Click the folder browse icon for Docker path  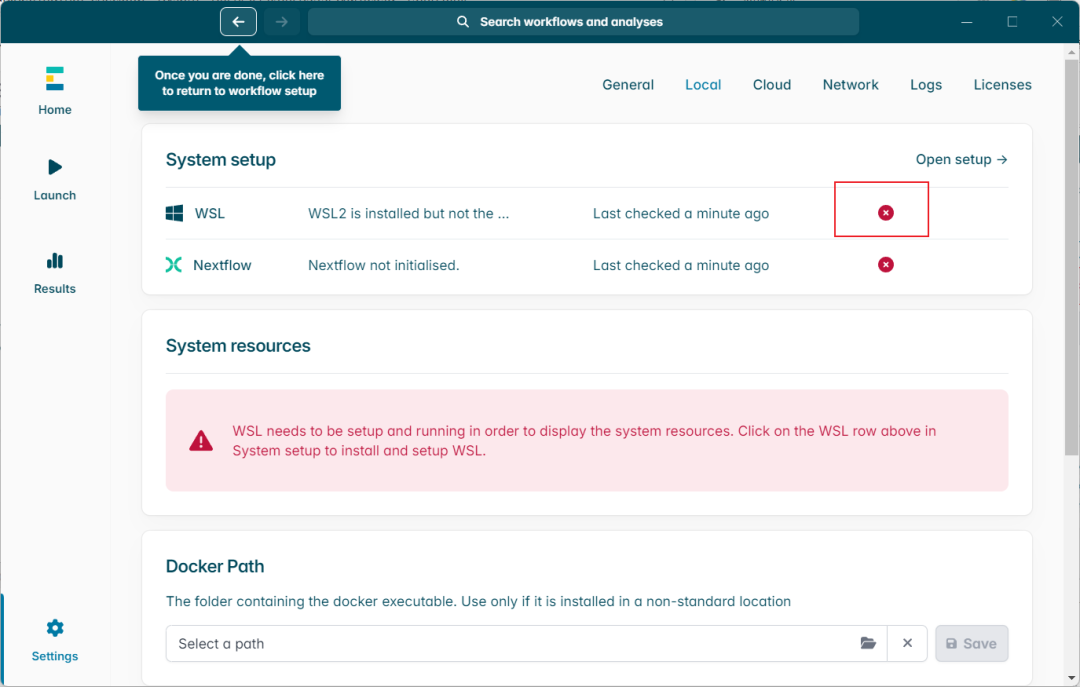point(868,644)
